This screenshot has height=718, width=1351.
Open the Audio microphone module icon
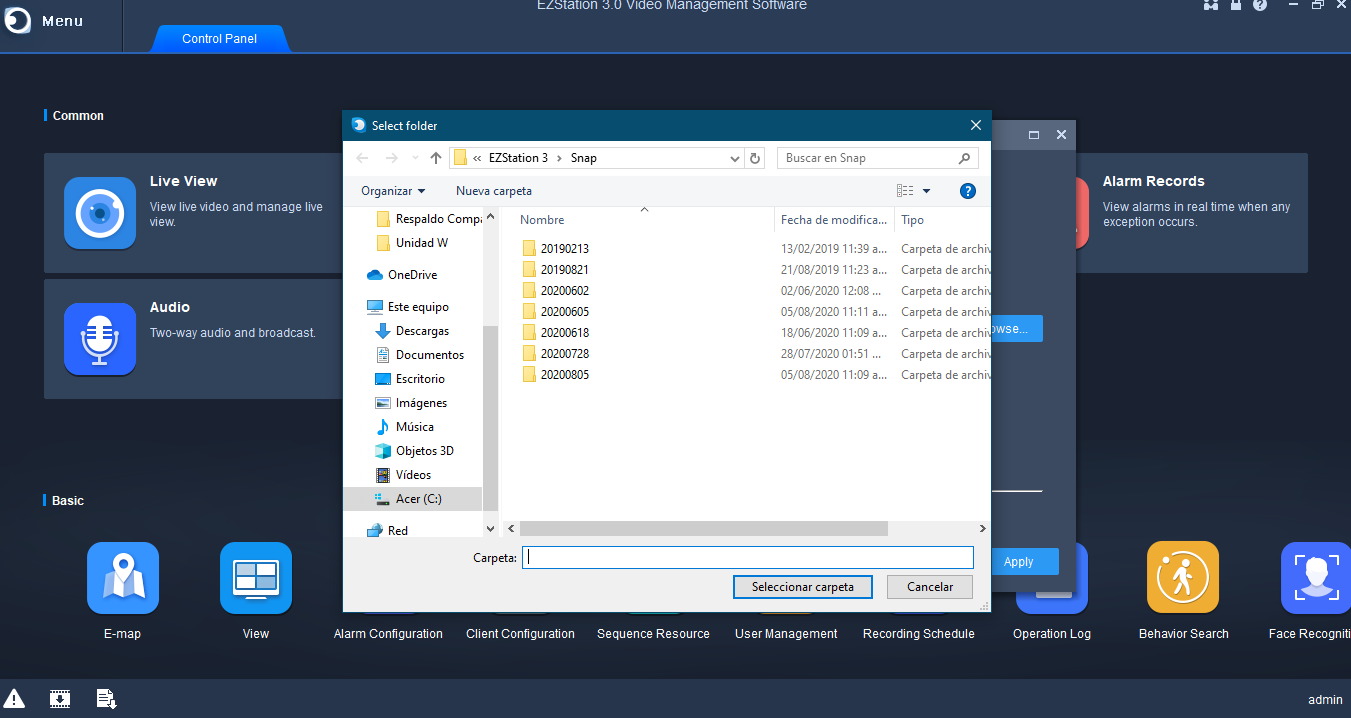click(100, 339)
